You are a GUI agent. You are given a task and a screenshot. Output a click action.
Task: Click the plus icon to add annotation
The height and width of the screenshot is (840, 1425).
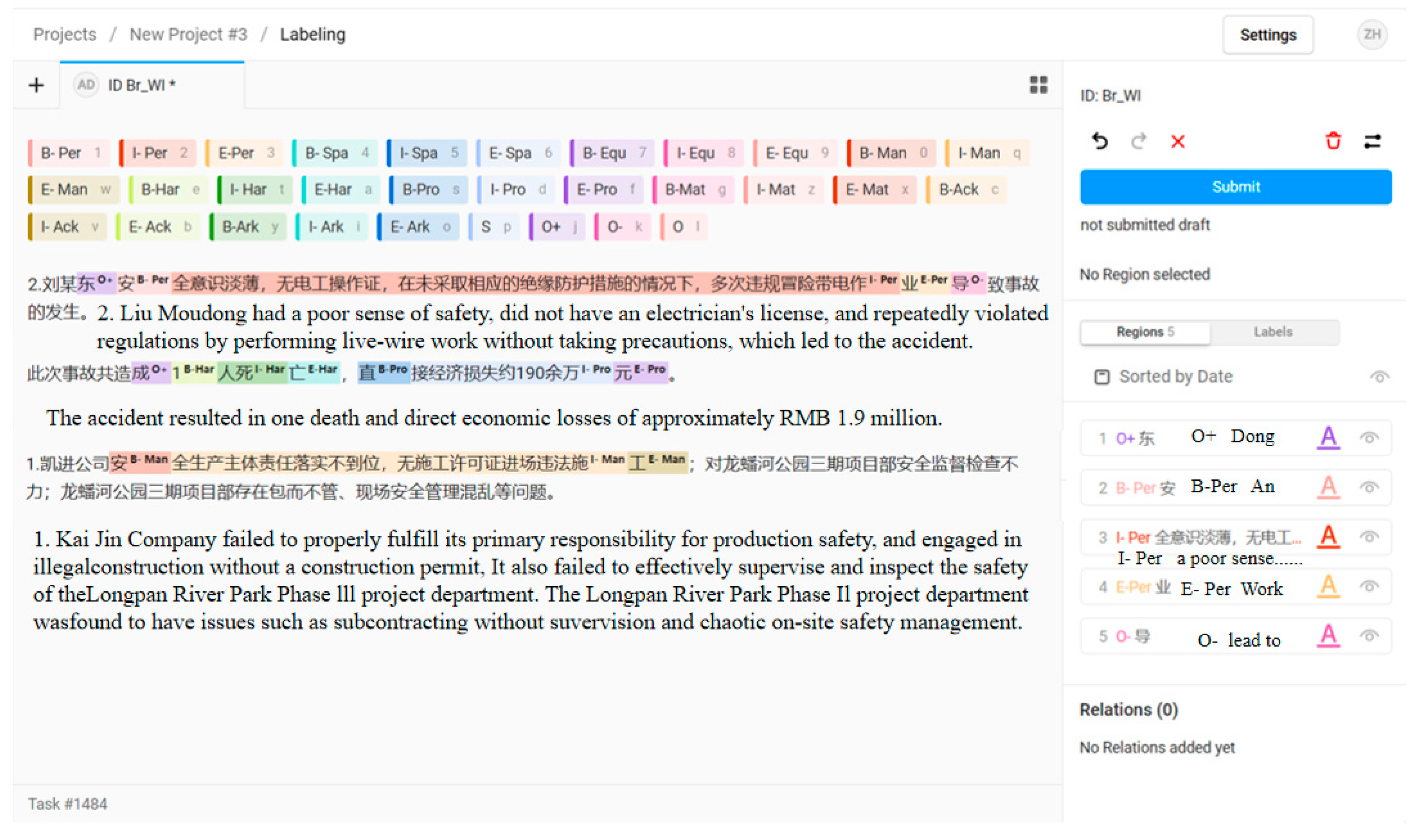click(36, 86)
